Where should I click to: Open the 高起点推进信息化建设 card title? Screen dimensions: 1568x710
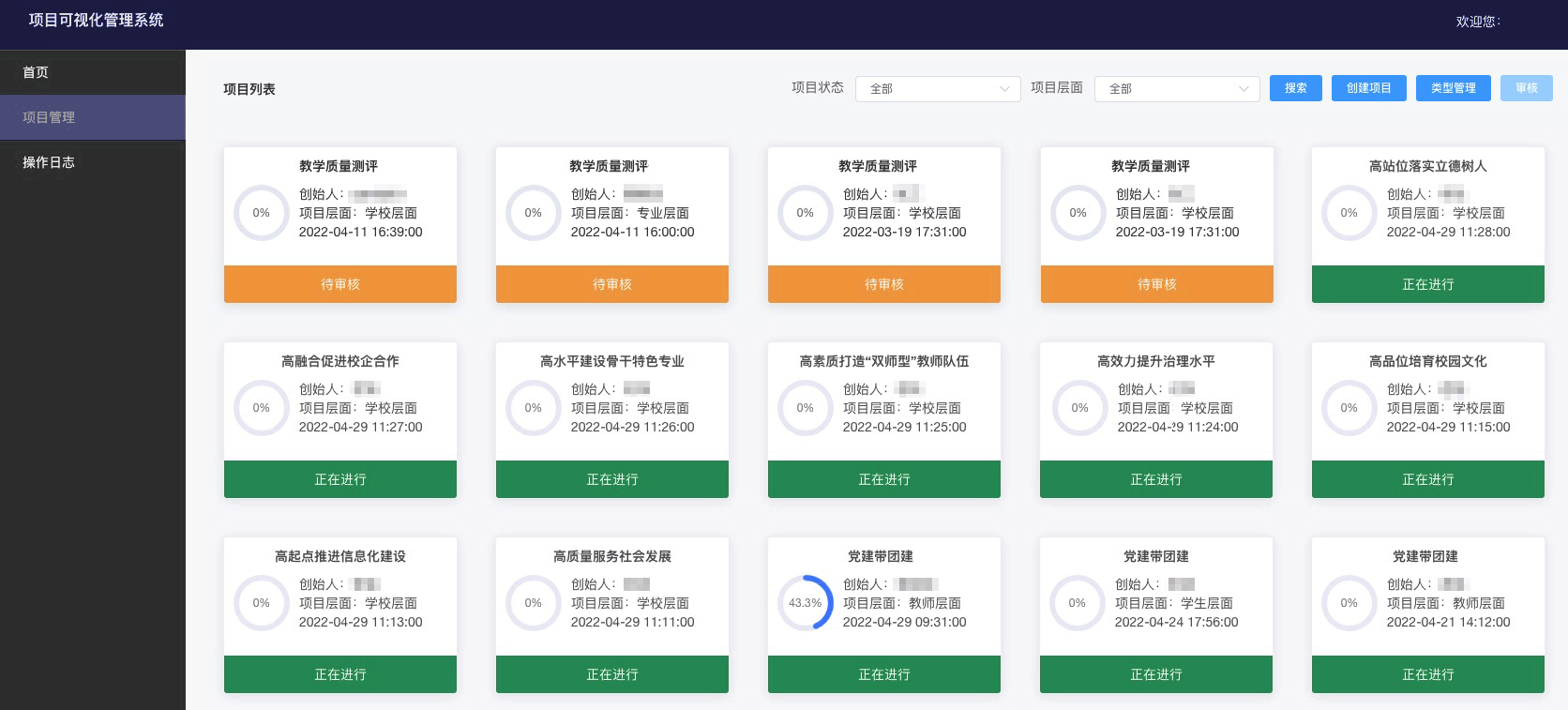tap(339, 556)
